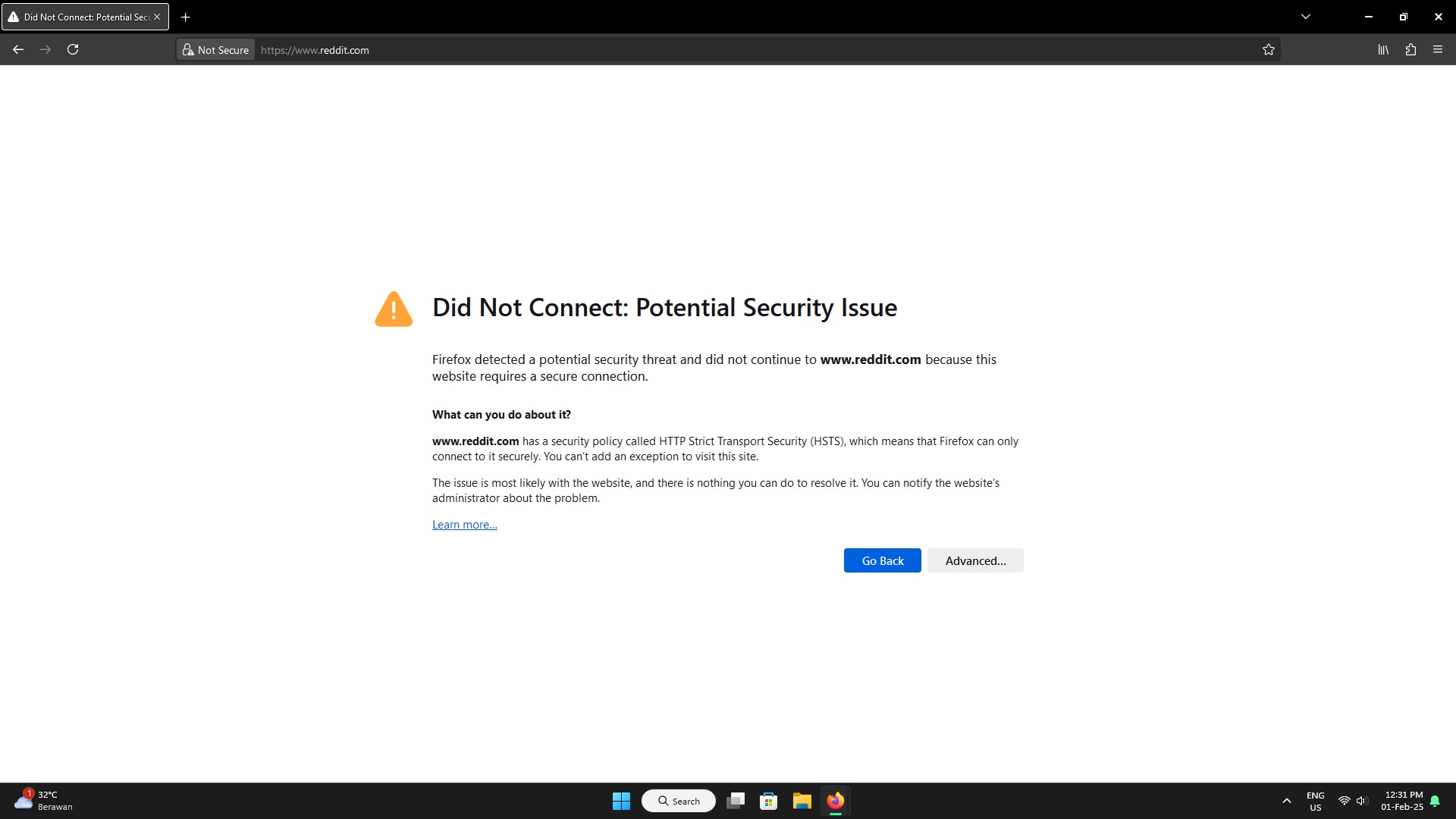
Task: Bookmark this page with the star
Action: pos(1269,49)
